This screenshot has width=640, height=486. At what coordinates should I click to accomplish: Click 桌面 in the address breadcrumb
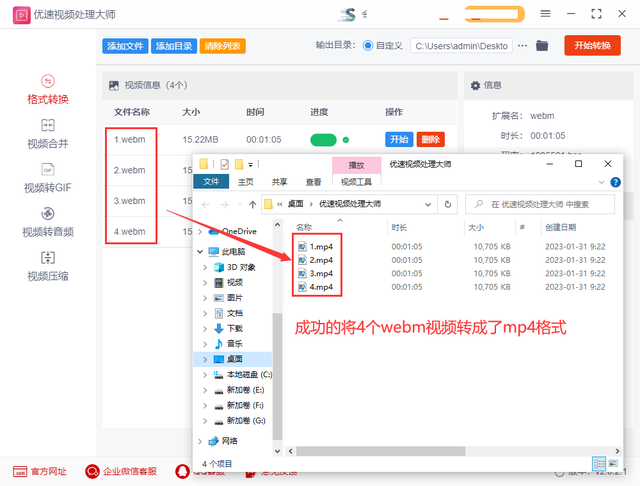[x=296, y=204]
